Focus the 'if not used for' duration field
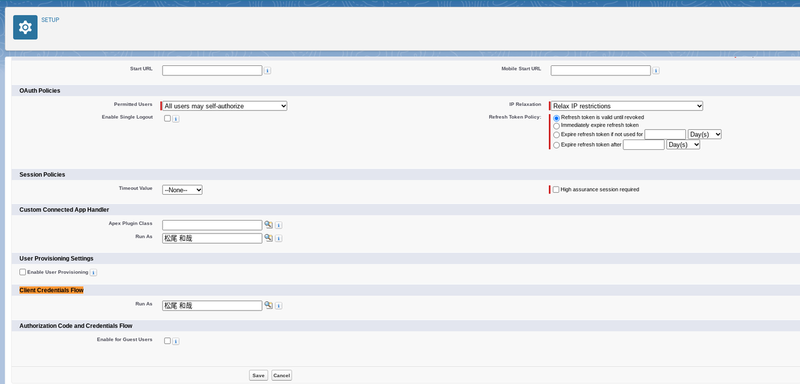The width and height of the screenshot is (800, 384). pos(665,134)
